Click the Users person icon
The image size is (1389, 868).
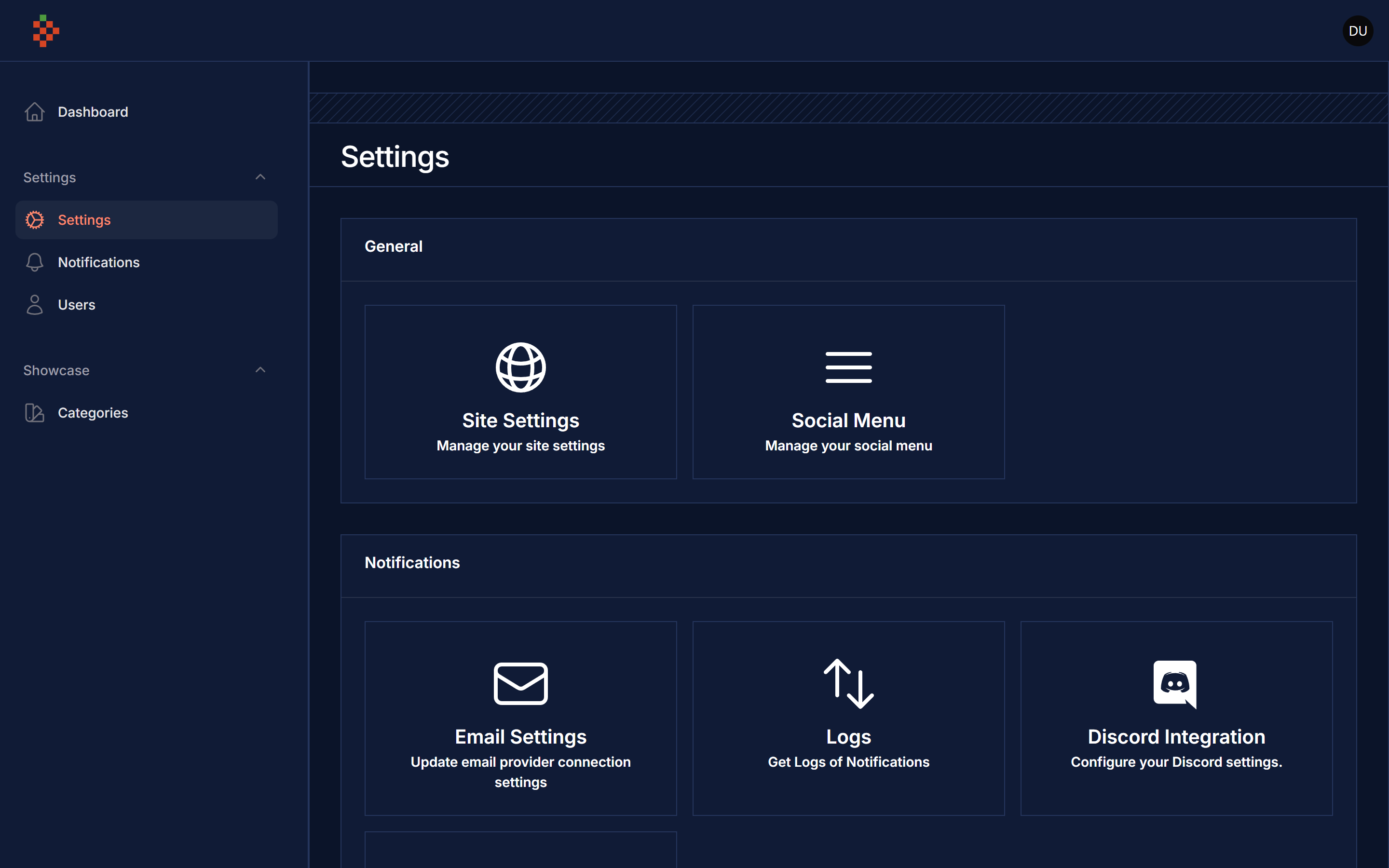(x=34, y=305)
